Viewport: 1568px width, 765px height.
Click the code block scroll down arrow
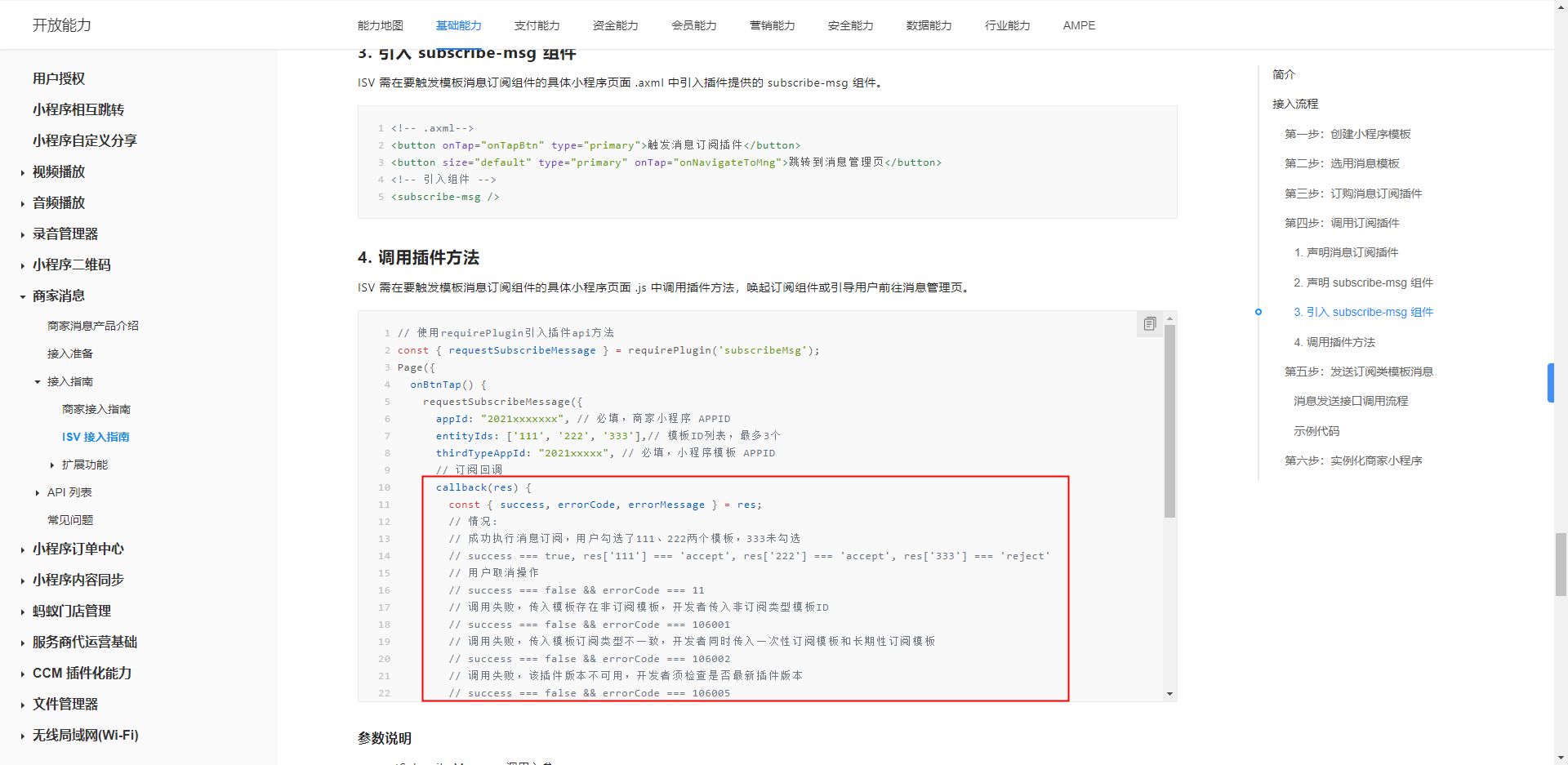[1169, 694]
